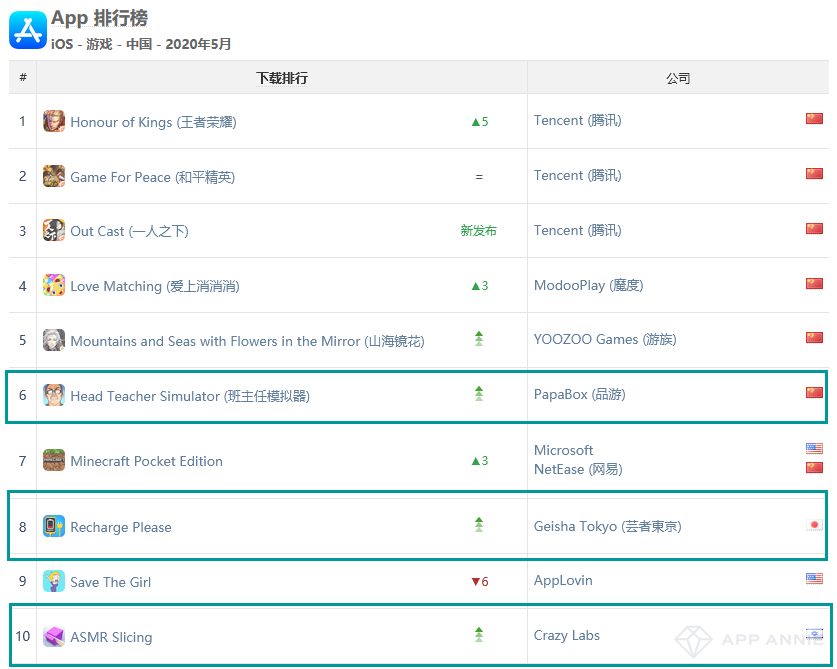Open the ASMR Slicing app icon
Viewport: 837px width, 669px height.
tap(54, 636)
